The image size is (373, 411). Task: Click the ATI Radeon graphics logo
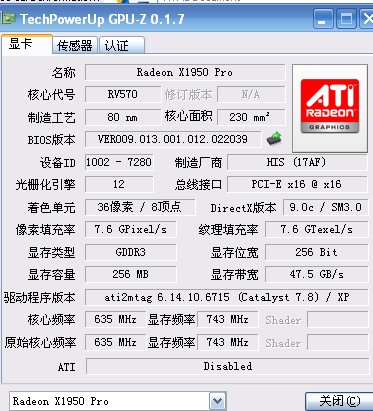[330, 106]
